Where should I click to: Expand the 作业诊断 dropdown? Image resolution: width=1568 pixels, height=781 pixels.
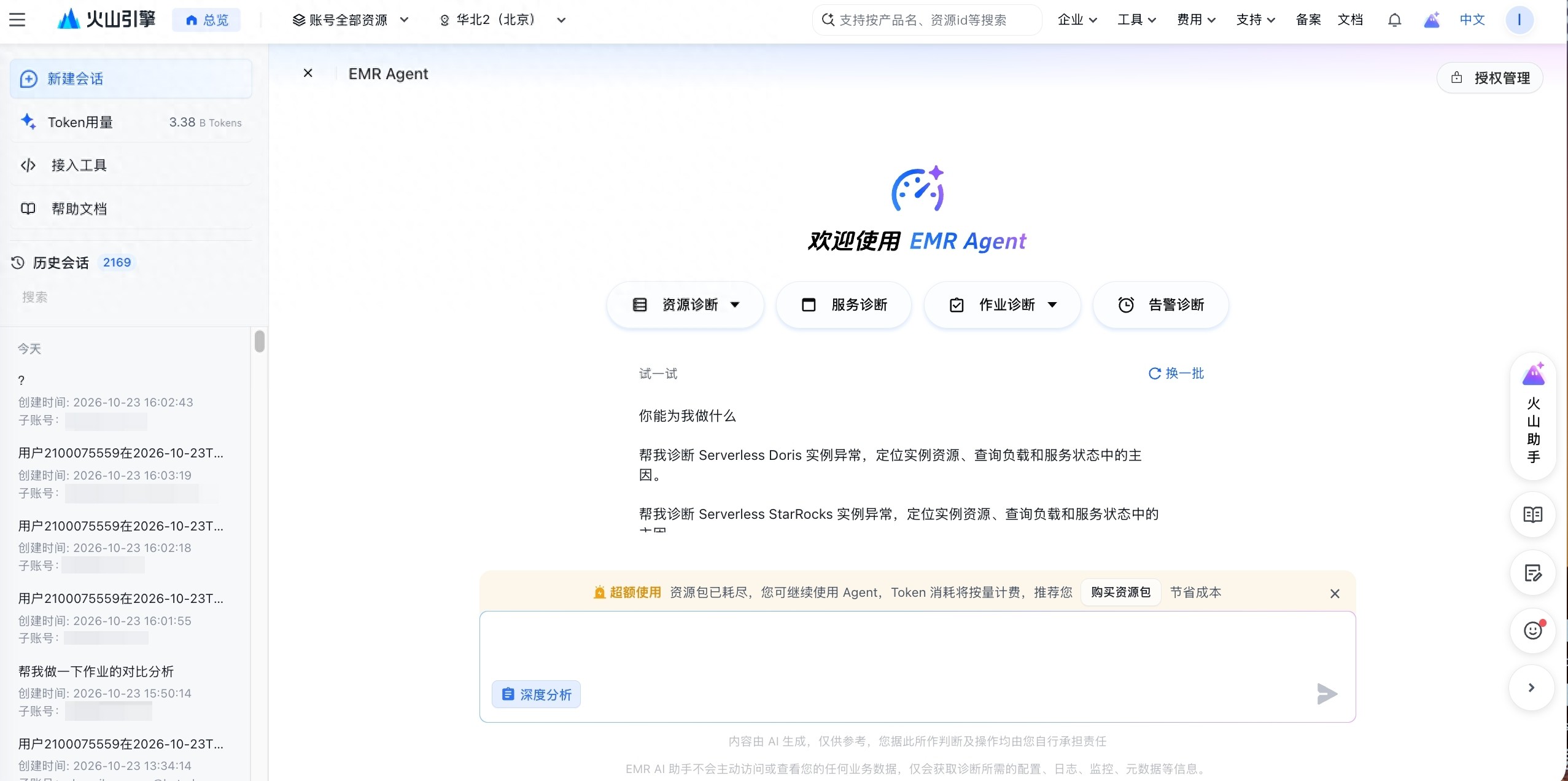tap(1002, 305)
